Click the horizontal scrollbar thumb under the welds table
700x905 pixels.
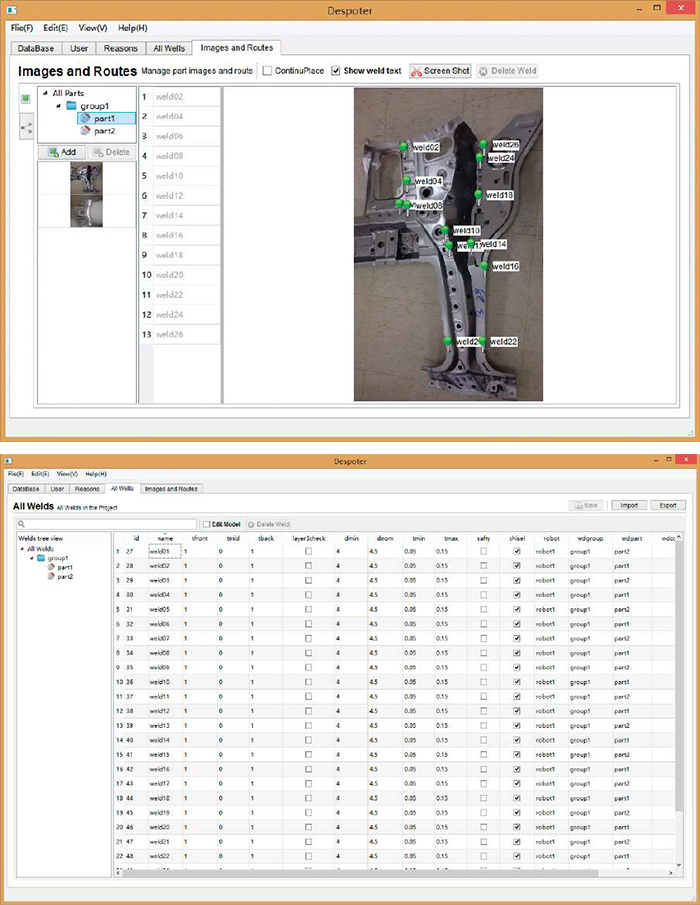coord(361,873)
